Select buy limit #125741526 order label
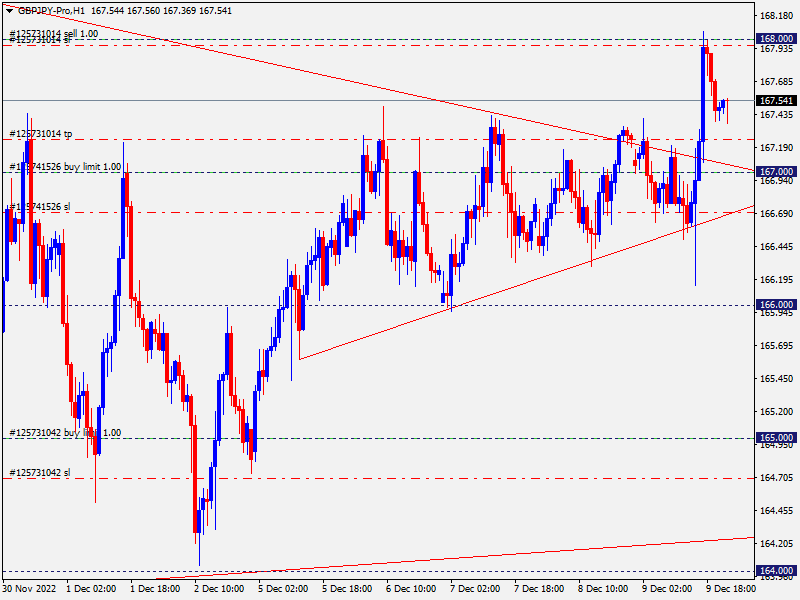The height and width of the screenshot is (600, 800). [x=65, y=167]
